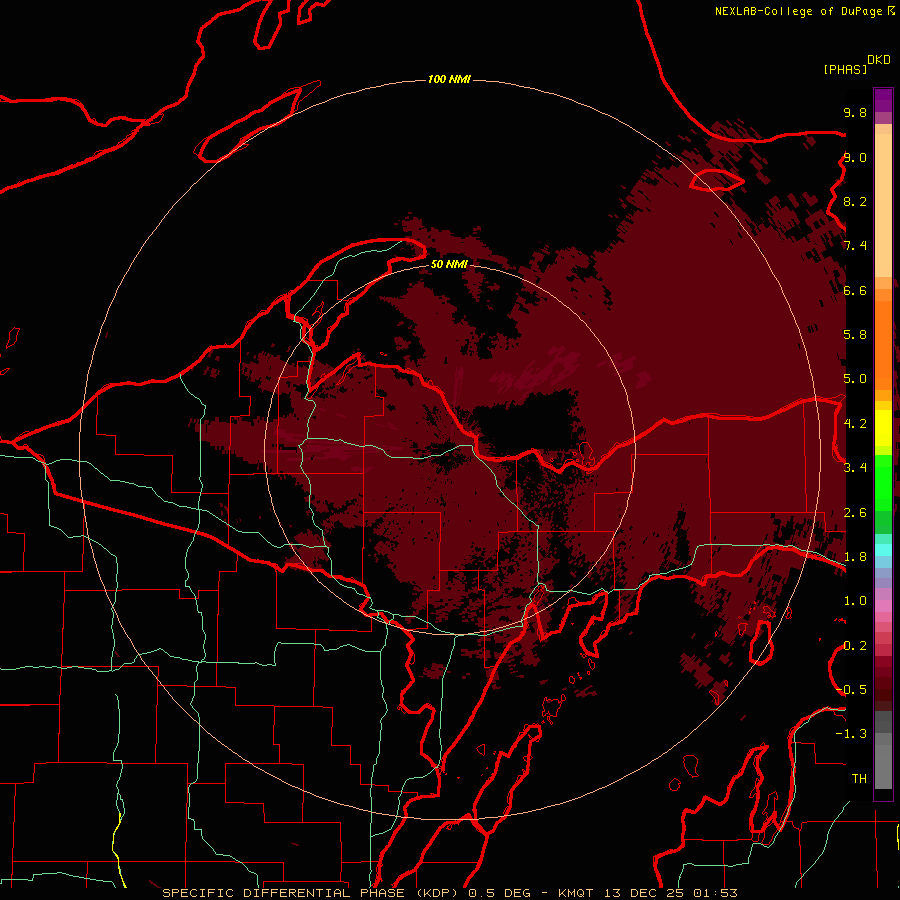Viewport: 900px width, 900px height.
Task: Pick the yellow band of the color bar
Action: tap(883, 428)
